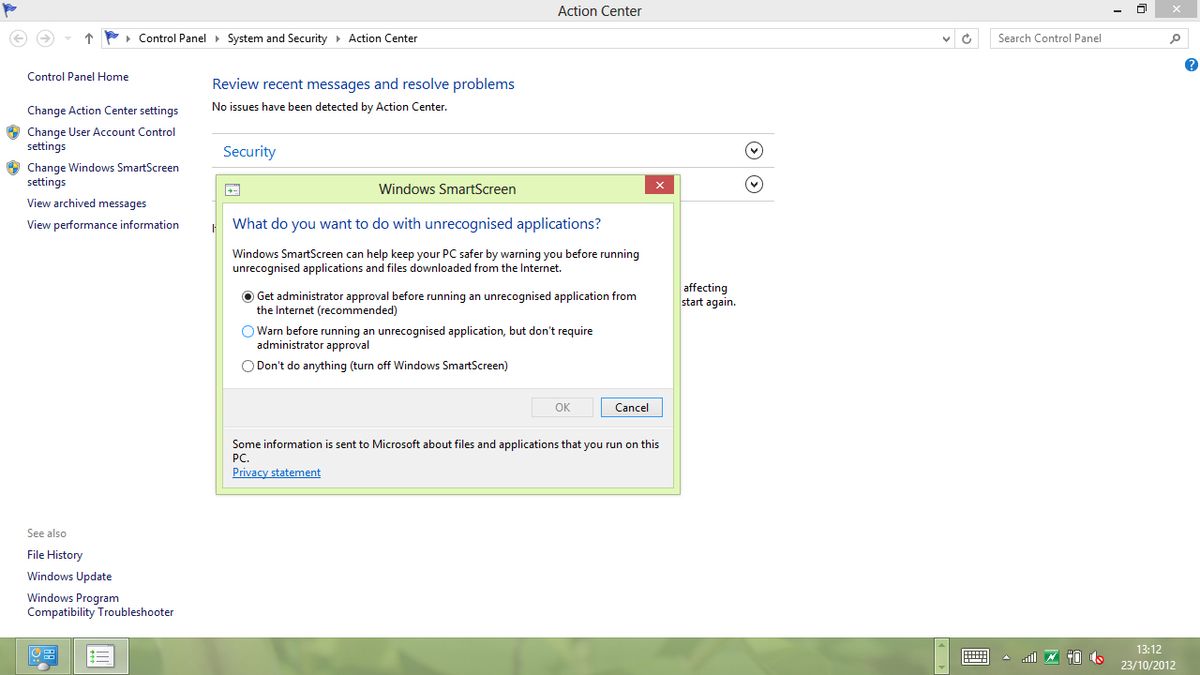Click the refresh icon beside the address bar
Image resolution: width=1200 pixels, height=675 pixels.
click(966, 38)
